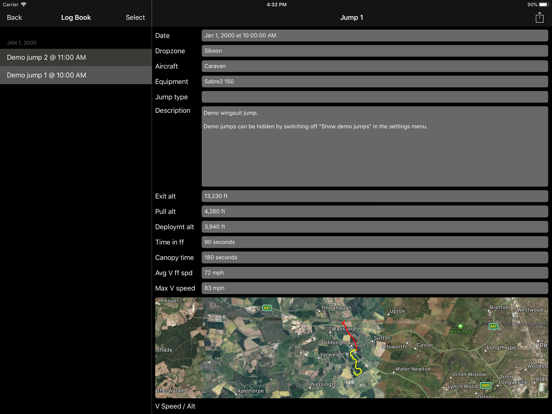Viewport: 552px width, 414px height.
Task: Edit the Date field
Action: [375, 36]
